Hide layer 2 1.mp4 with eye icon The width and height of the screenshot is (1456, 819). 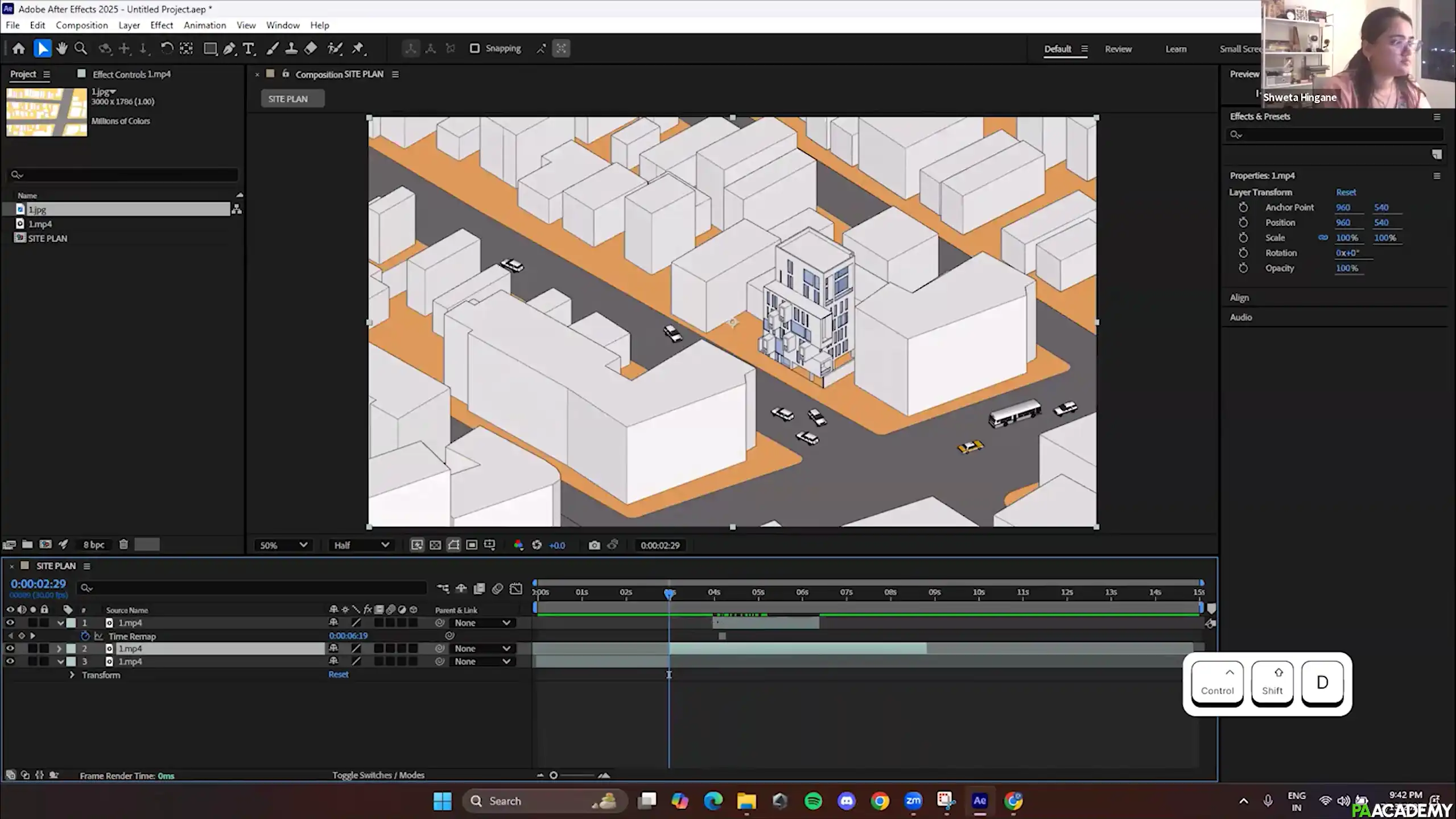10,648
